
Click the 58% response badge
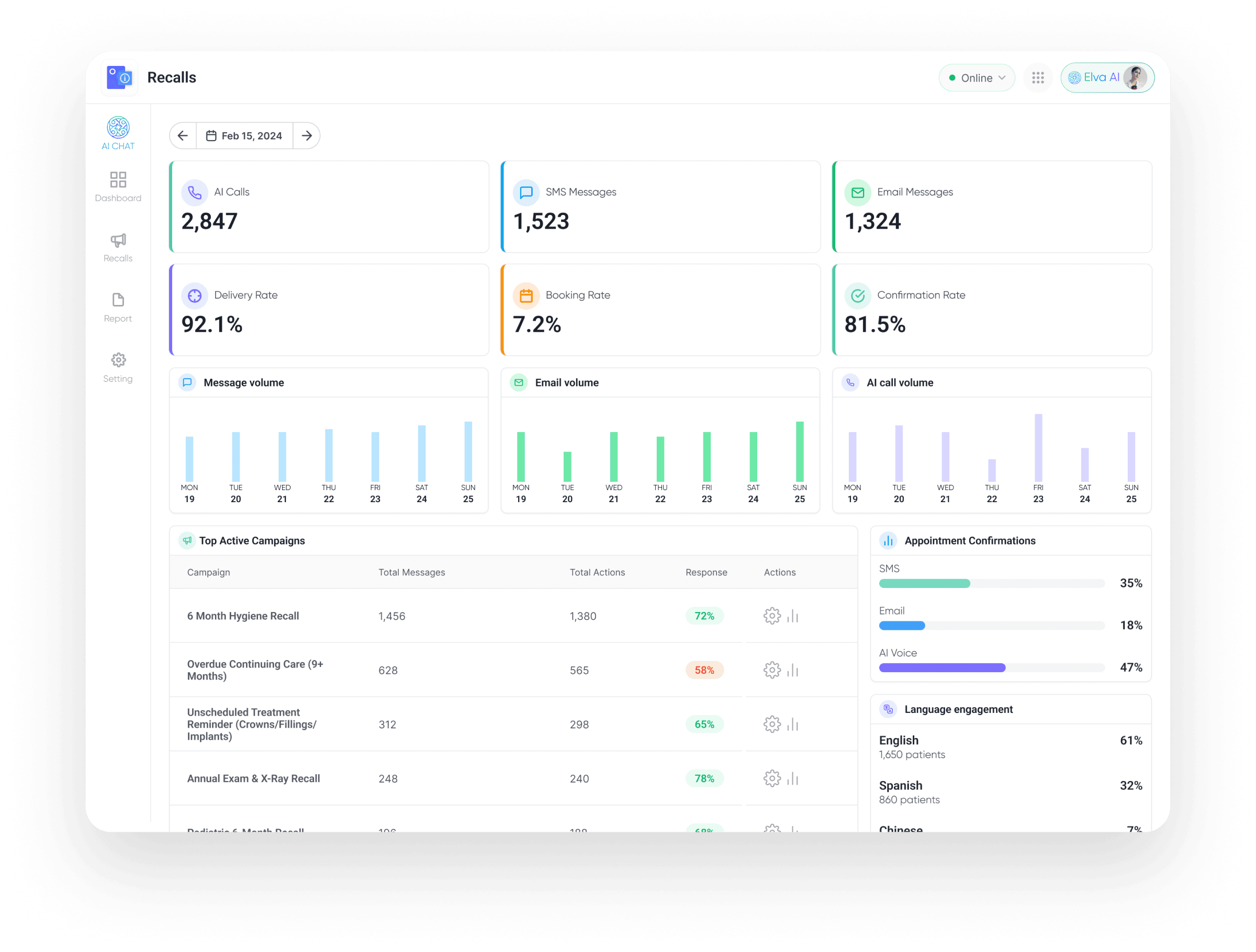click(704, 670)
